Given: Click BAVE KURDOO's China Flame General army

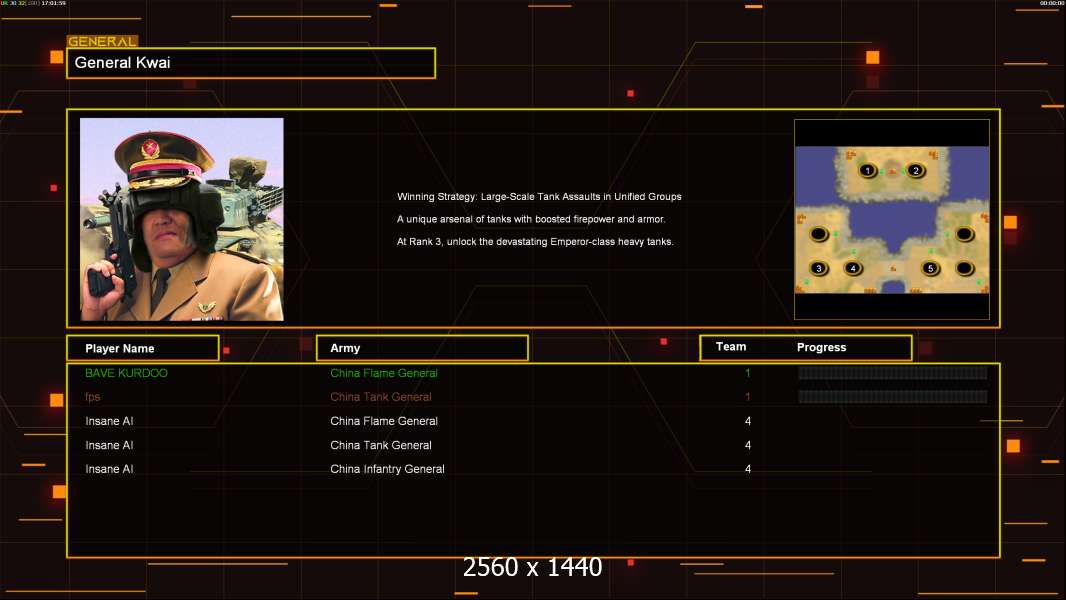Looking at the screenshot, I should [383, 373].
